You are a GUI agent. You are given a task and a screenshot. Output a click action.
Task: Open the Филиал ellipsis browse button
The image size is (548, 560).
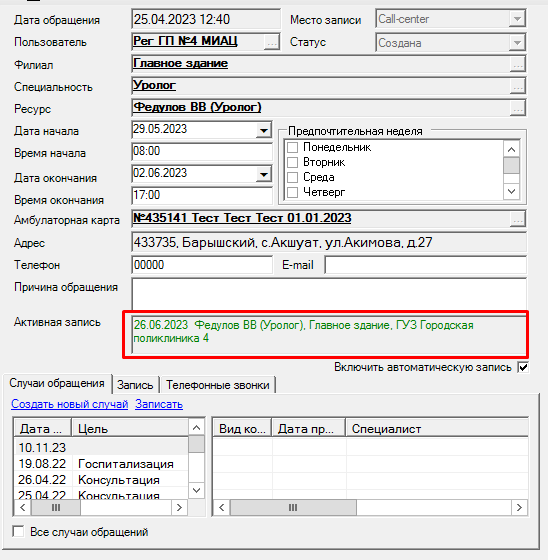tap(517, 64)
